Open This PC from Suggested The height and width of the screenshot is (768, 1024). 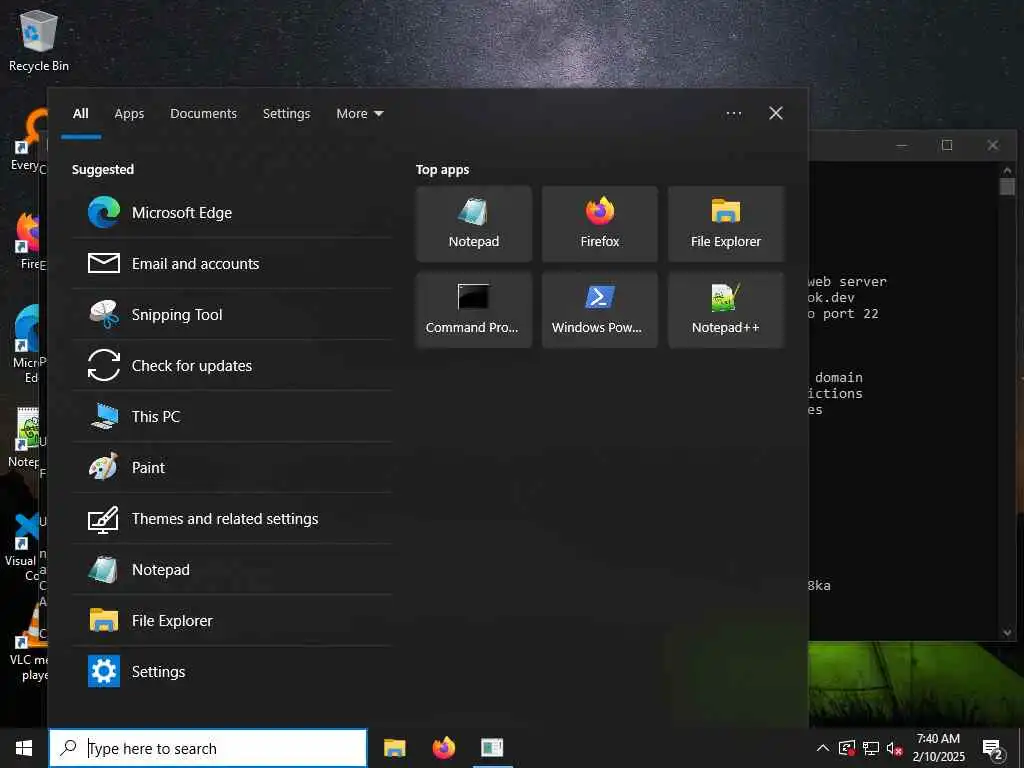(x=232, y=416)
